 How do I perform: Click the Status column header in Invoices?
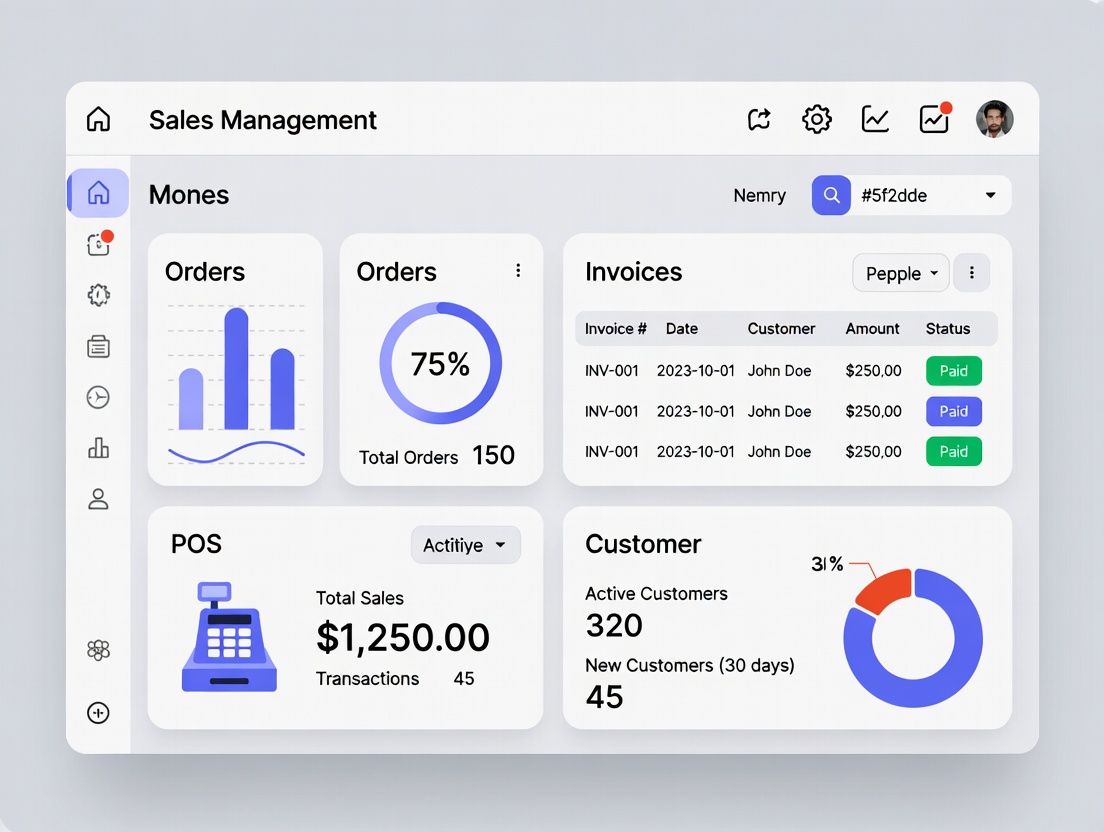click(947, 329)
